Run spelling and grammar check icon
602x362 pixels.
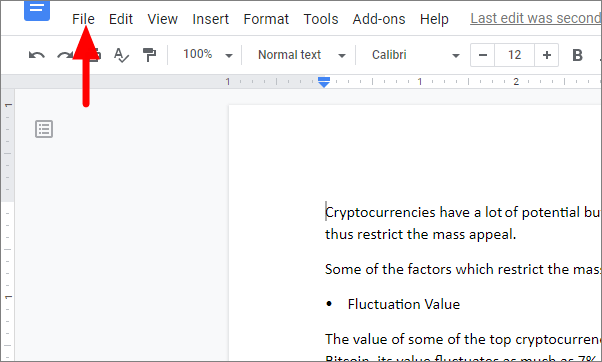[x=121, y=55]
